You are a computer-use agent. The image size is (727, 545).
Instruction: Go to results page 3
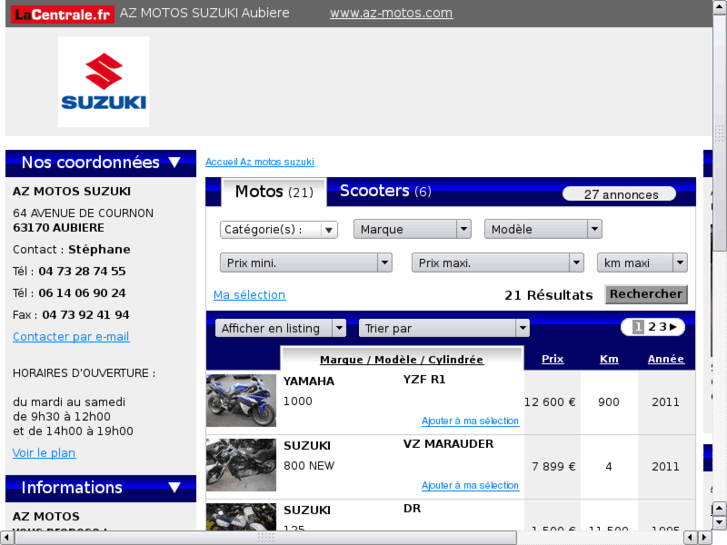pos(663,327)
